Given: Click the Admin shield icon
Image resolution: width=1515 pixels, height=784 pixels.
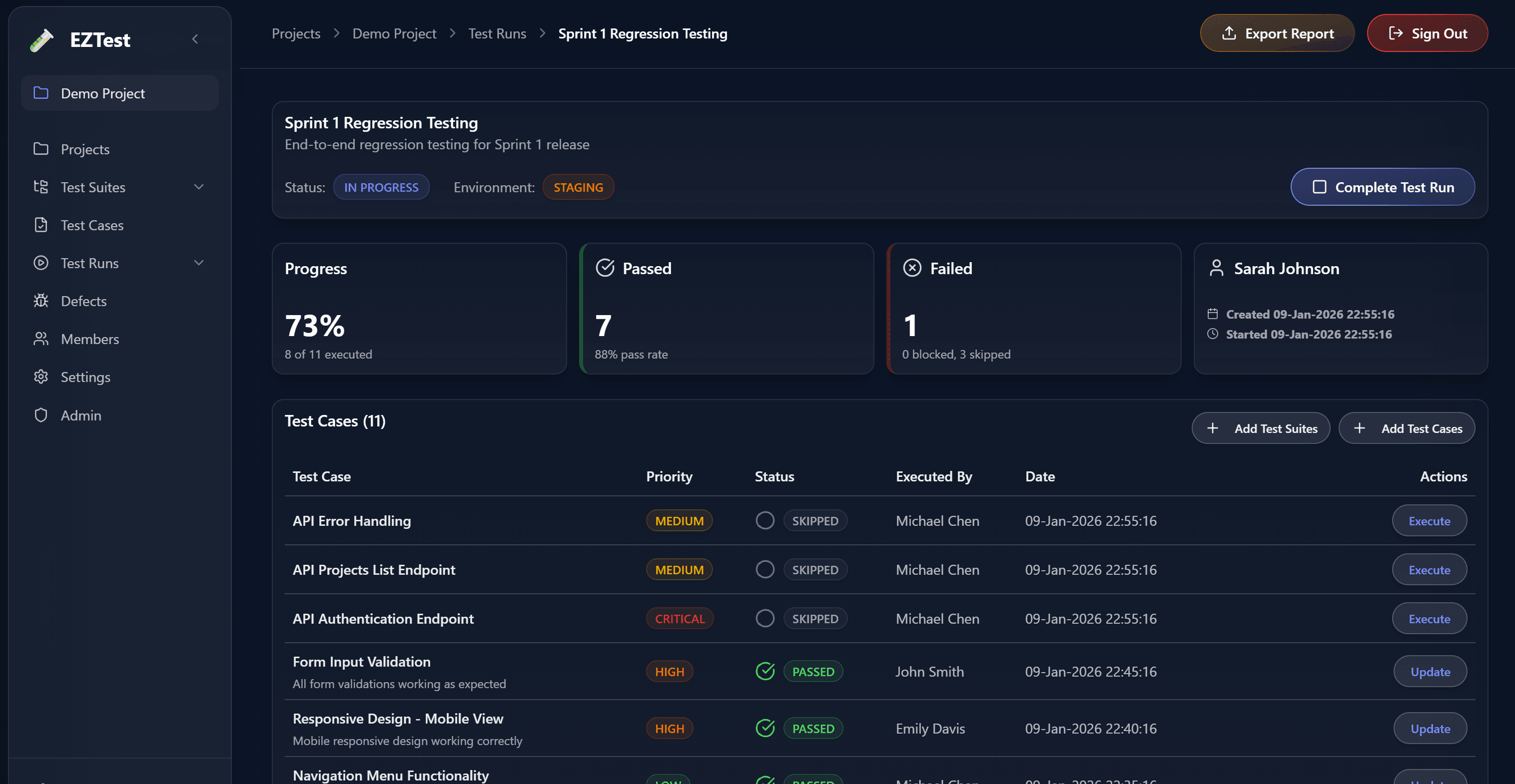Looking at the screenshot, I should 40,415.
